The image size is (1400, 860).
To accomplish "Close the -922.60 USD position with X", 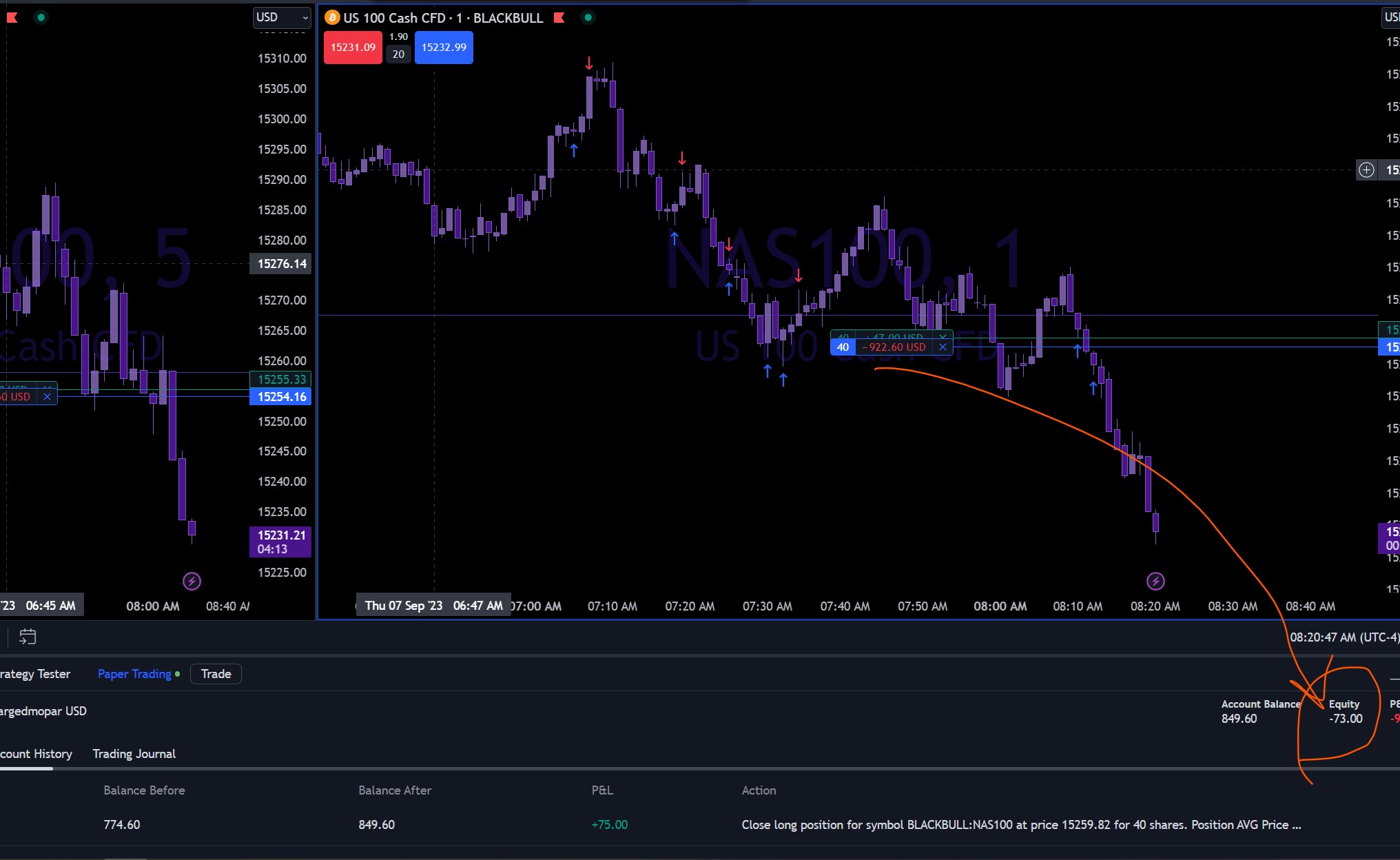I will 943,347.
